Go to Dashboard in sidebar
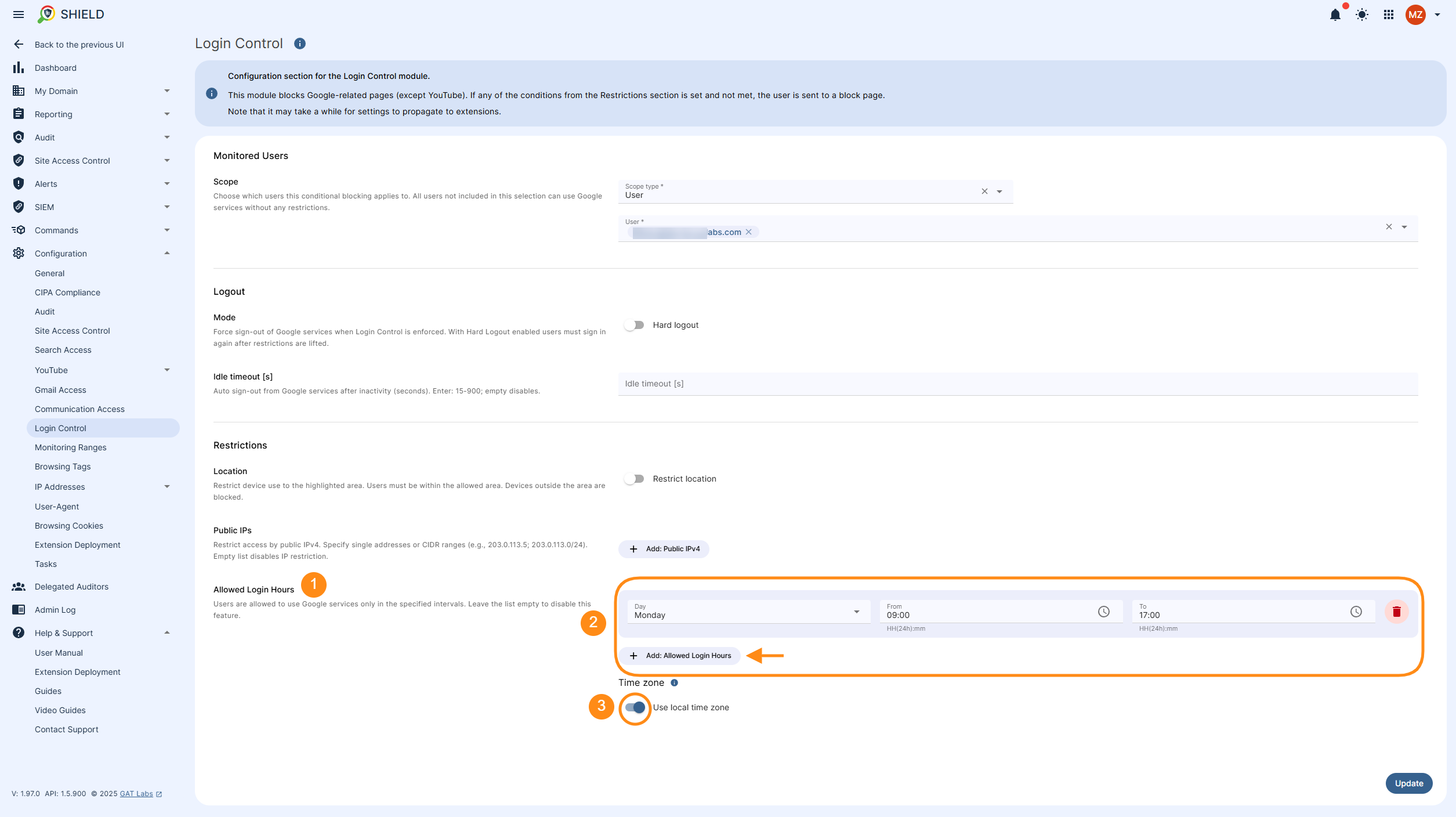Screen dimensions: 1456x817 [55, 68]
